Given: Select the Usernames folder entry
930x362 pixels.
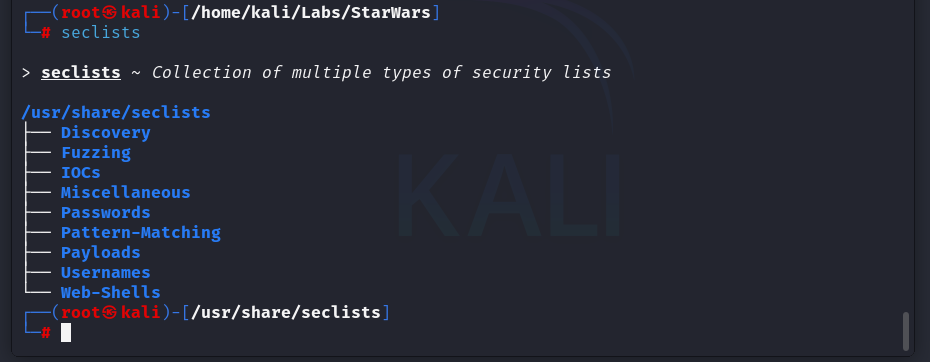Looking at the screenshot, I should 106,272.
